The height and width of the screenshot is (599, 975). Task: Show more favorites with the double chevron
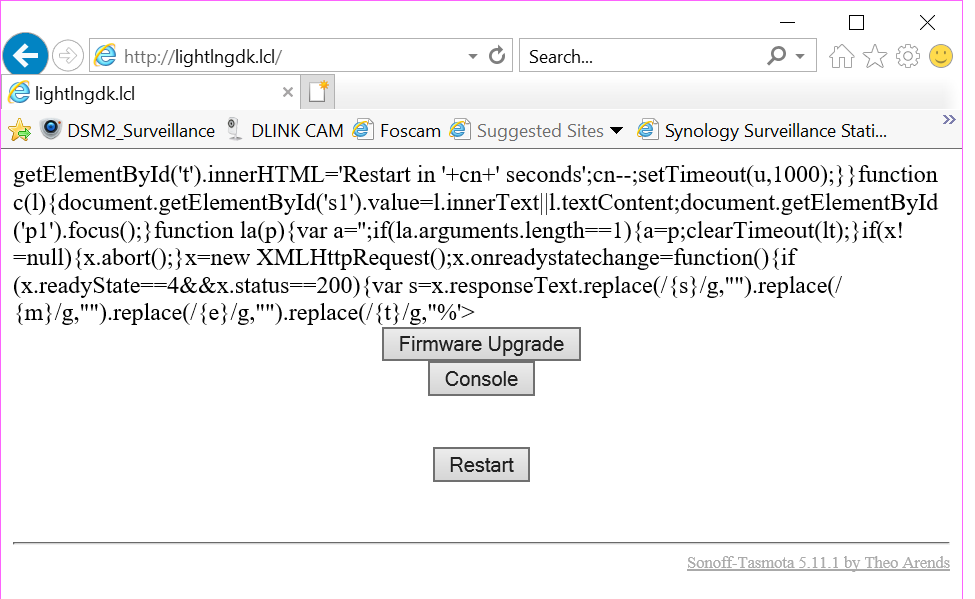pyautogui.click(x=949, y=119)
